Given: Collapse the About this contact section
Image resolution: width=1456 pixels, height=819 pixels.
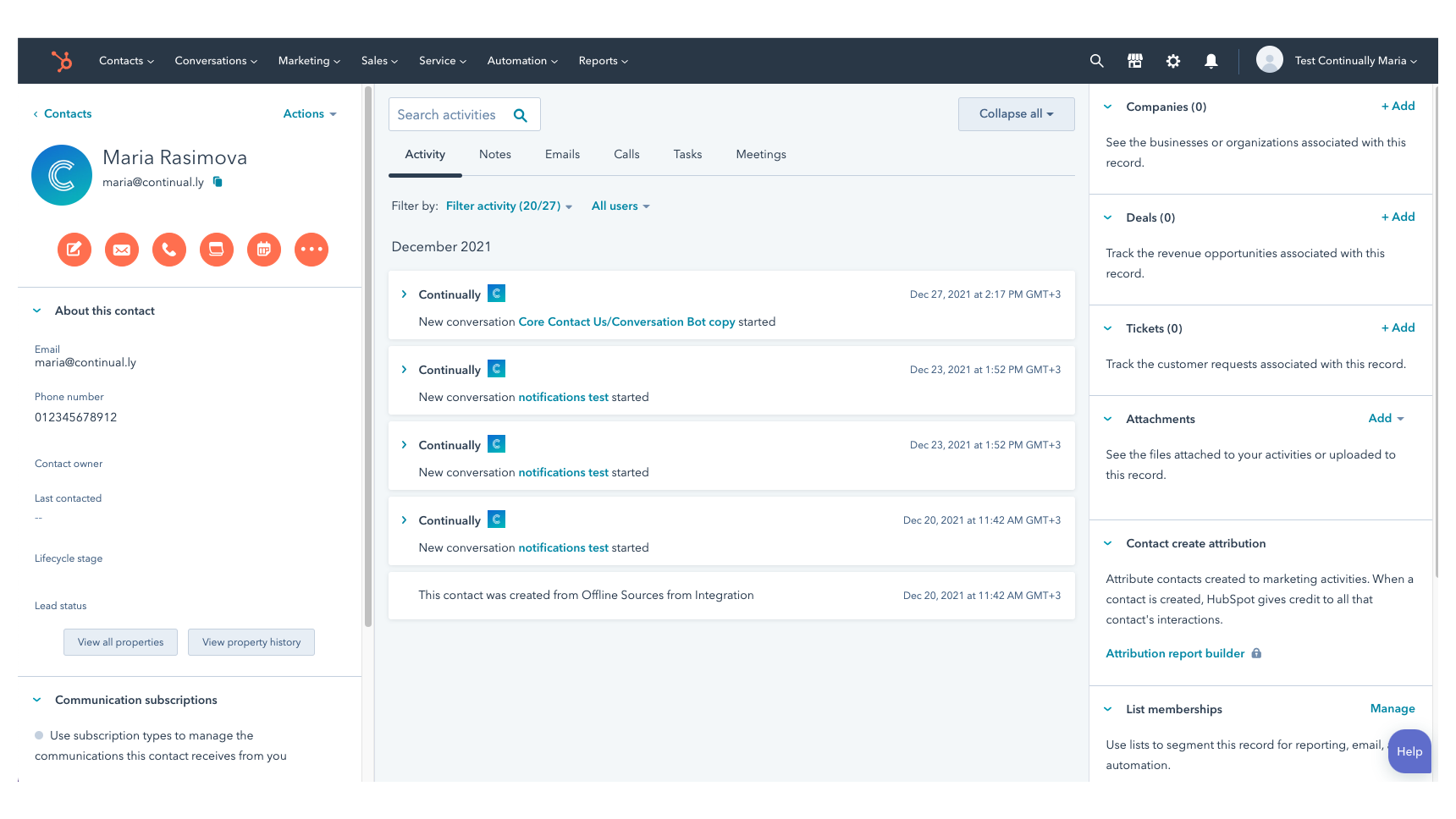Looking at the screenshot, I should [x=37, y=311].
